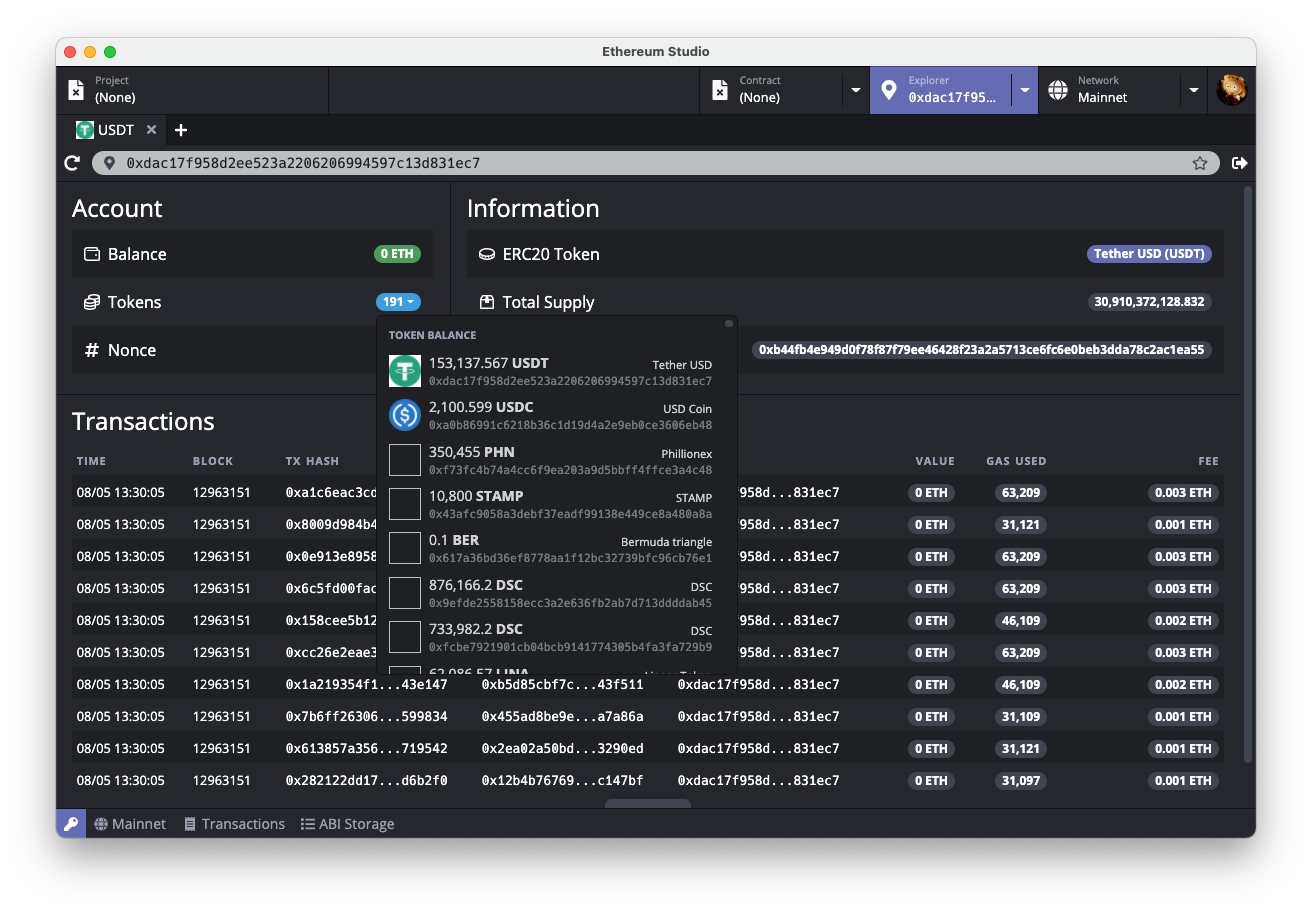Click the PHN Phillionex token name
The height and width of the screenshot is (912, 1312).
687,454
